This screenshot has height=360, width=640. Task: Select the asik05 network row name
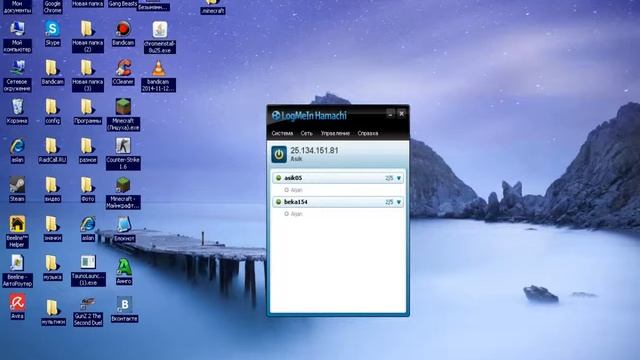point(293,178)
